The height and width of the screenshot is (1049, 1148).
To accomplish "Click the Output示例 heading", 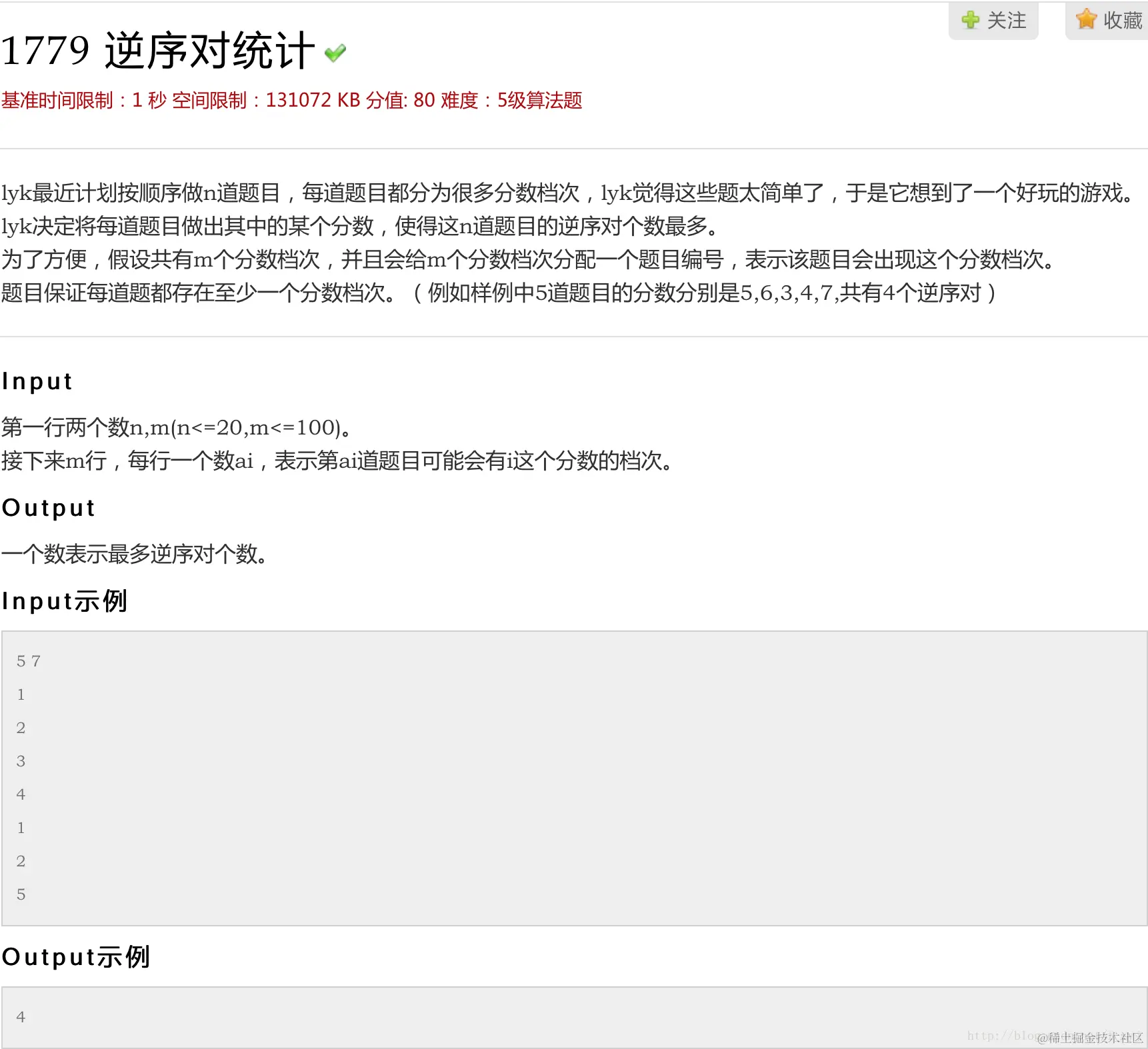I will pyautogui.click(x=75, y=957).
